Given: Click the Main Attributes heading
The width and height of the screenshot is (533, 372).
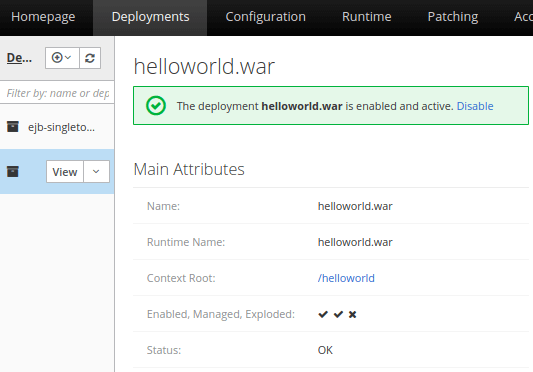Looking at the screenshot, I should [x=189, y=169].
